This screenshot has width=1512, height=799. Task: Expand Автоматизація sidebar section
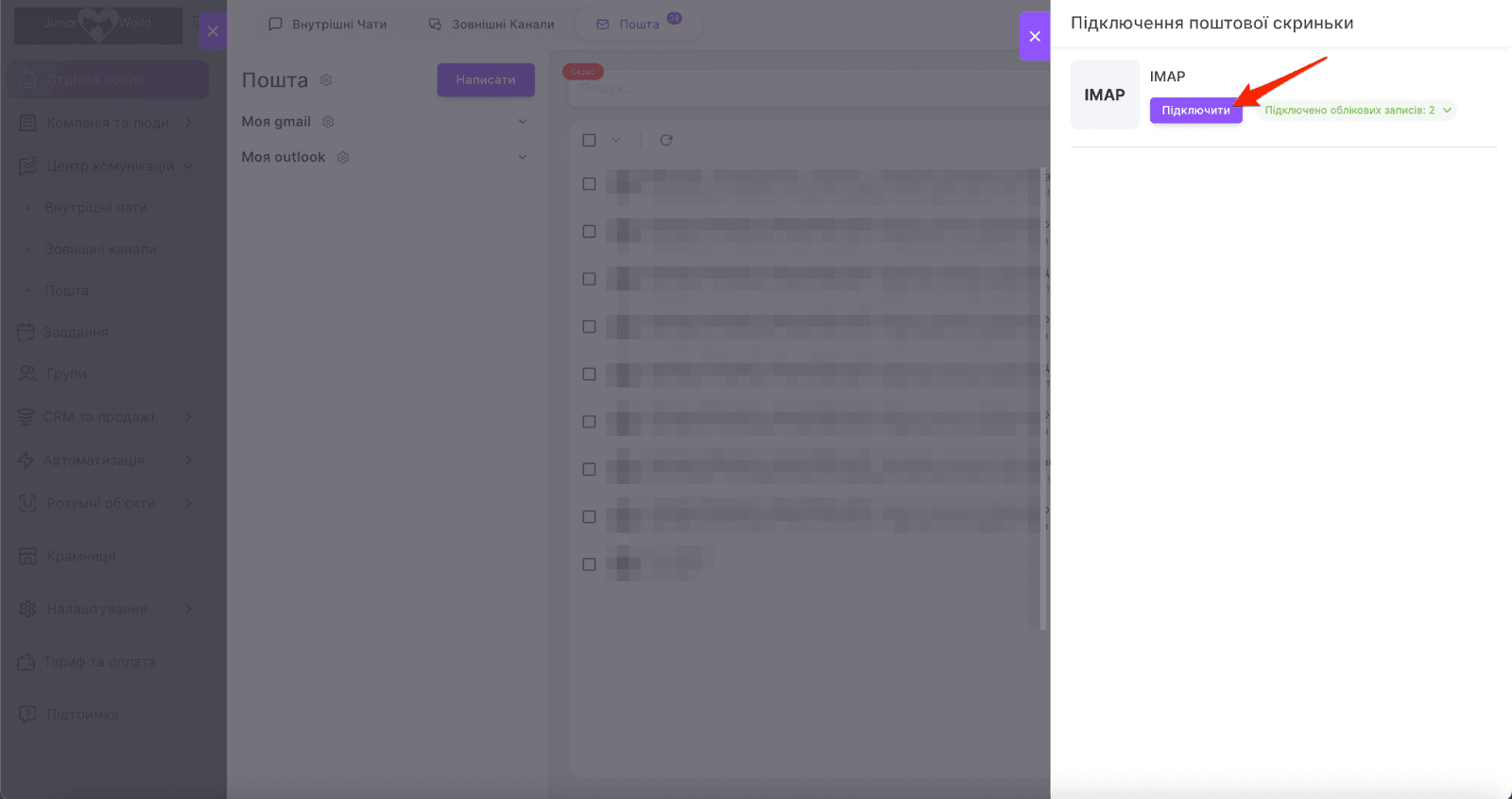tap(108, 460)
